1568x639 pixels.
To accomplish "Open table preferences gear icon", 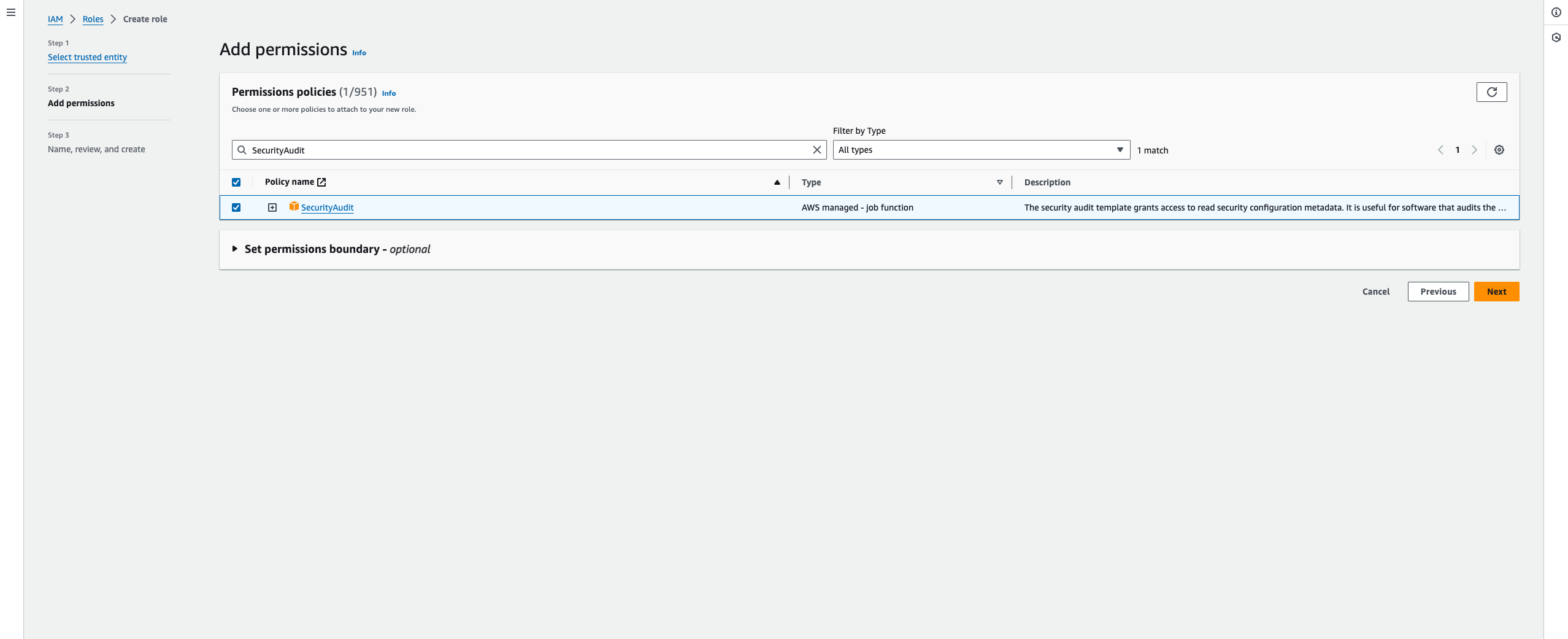I will [x=1499, y=150].
